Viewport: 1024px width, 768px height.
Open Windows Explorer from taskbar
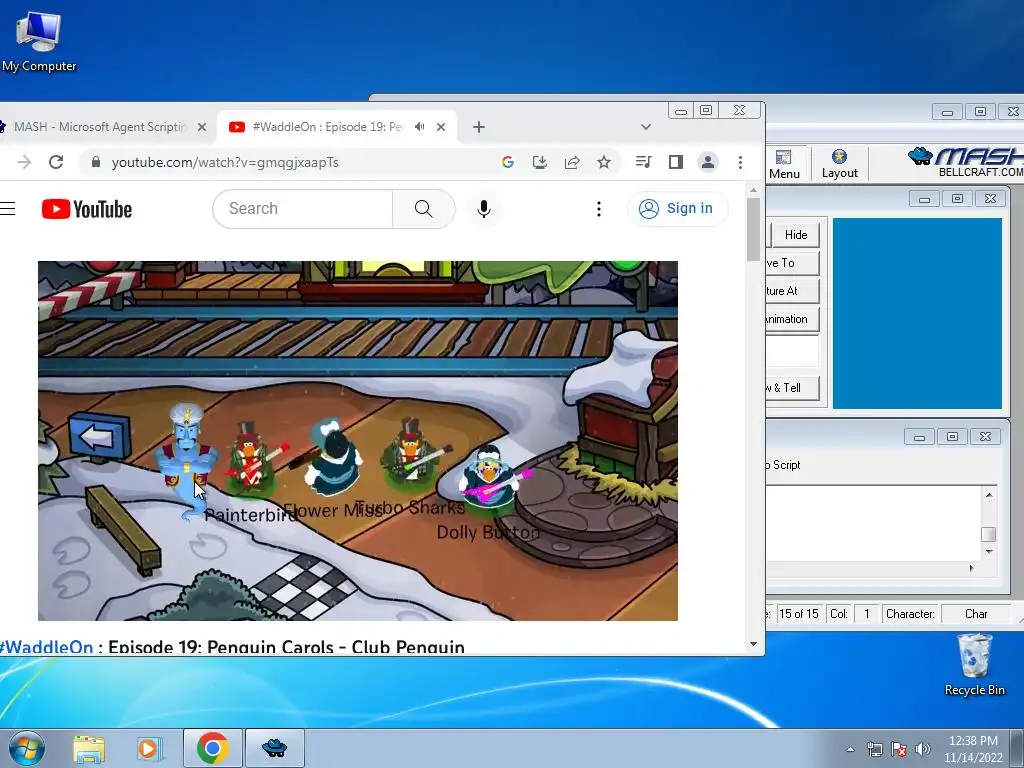[x=89, y=748]
